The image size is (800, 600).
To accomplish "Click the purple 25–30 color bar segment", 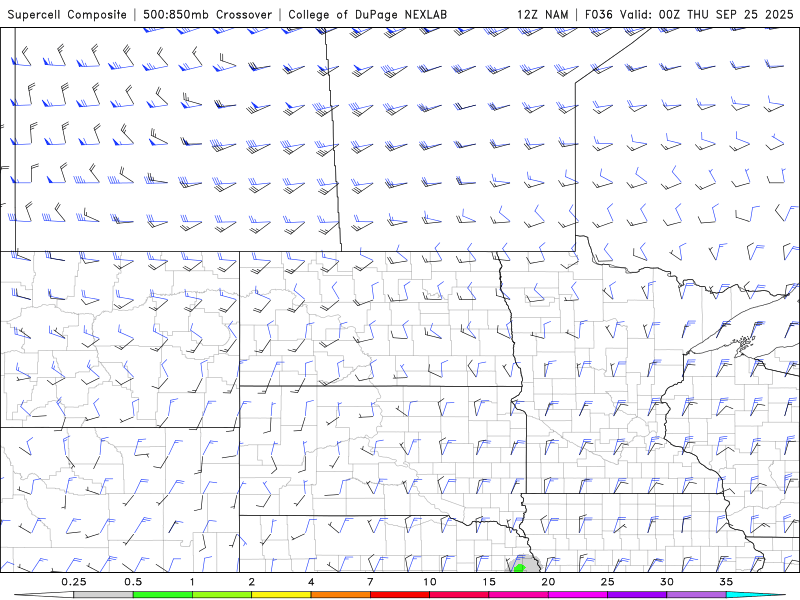I will (637, 595).
